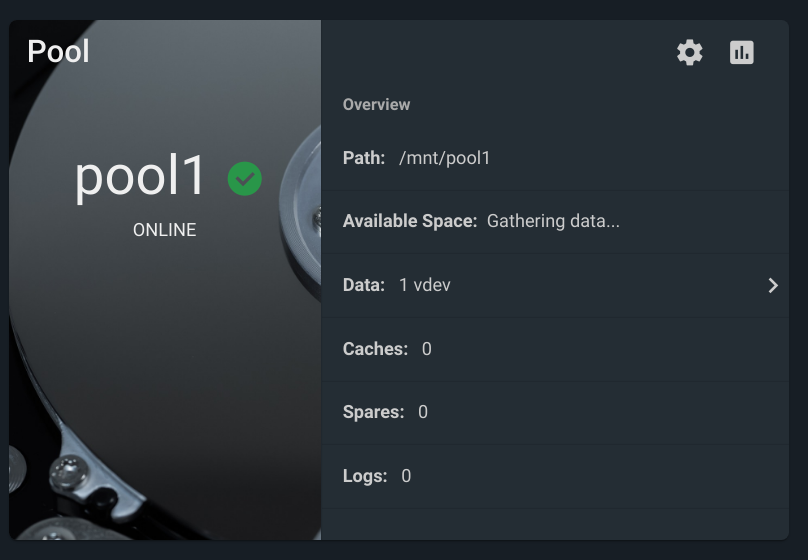Click the Logs count value 0
This screenshot has width=808, height=560.
pyautogui.click(x=406, y=477)
